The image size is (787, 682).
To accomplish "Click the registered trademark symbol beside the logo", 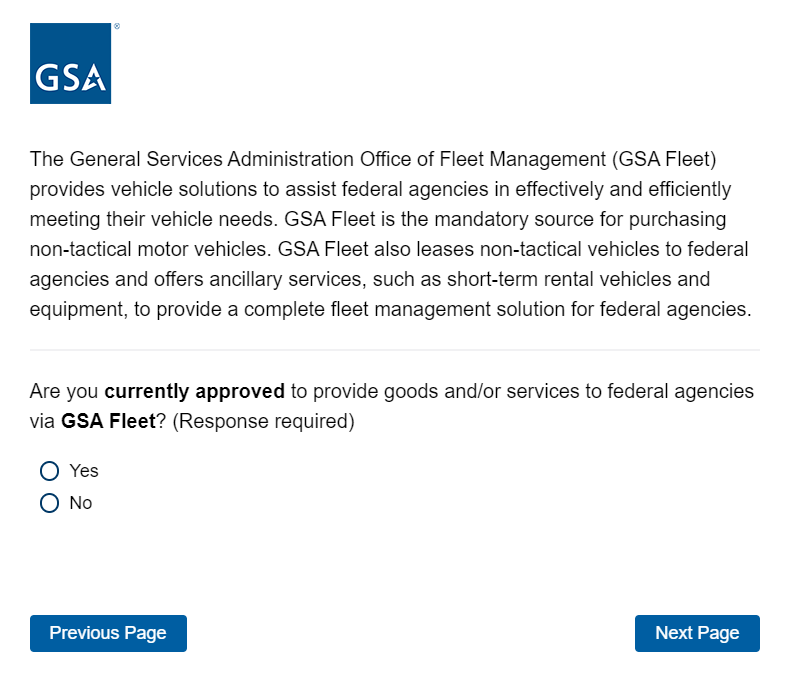I will (117, 27).
